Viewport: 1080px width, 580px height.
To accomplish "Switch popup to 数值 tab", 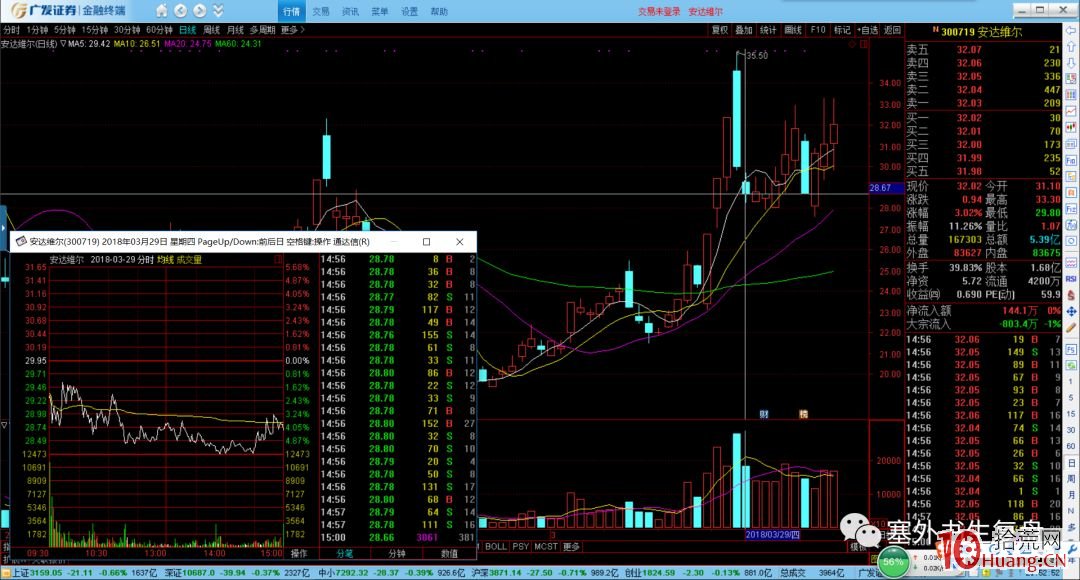I will (x=449, y=553).
